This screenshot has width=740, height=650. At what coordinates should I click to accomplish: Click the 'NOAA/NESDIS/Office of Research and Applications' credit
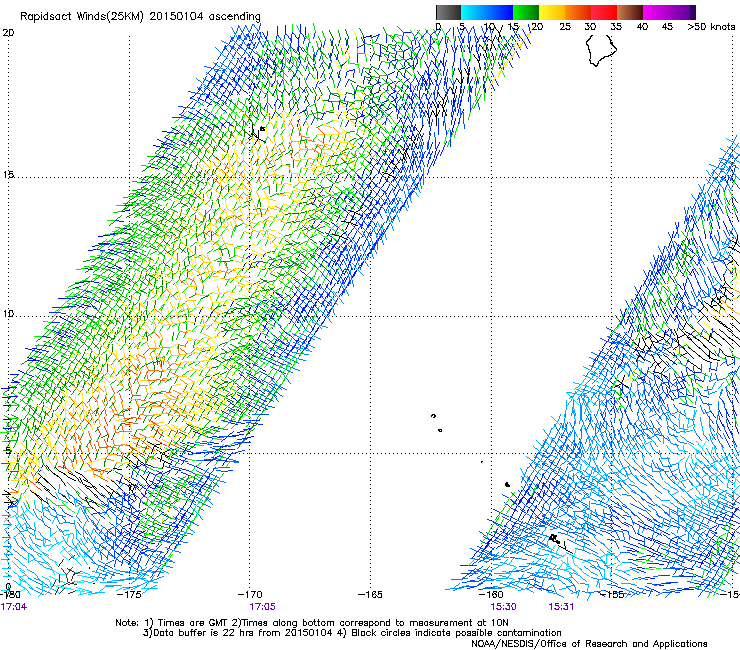pos(589,643)
